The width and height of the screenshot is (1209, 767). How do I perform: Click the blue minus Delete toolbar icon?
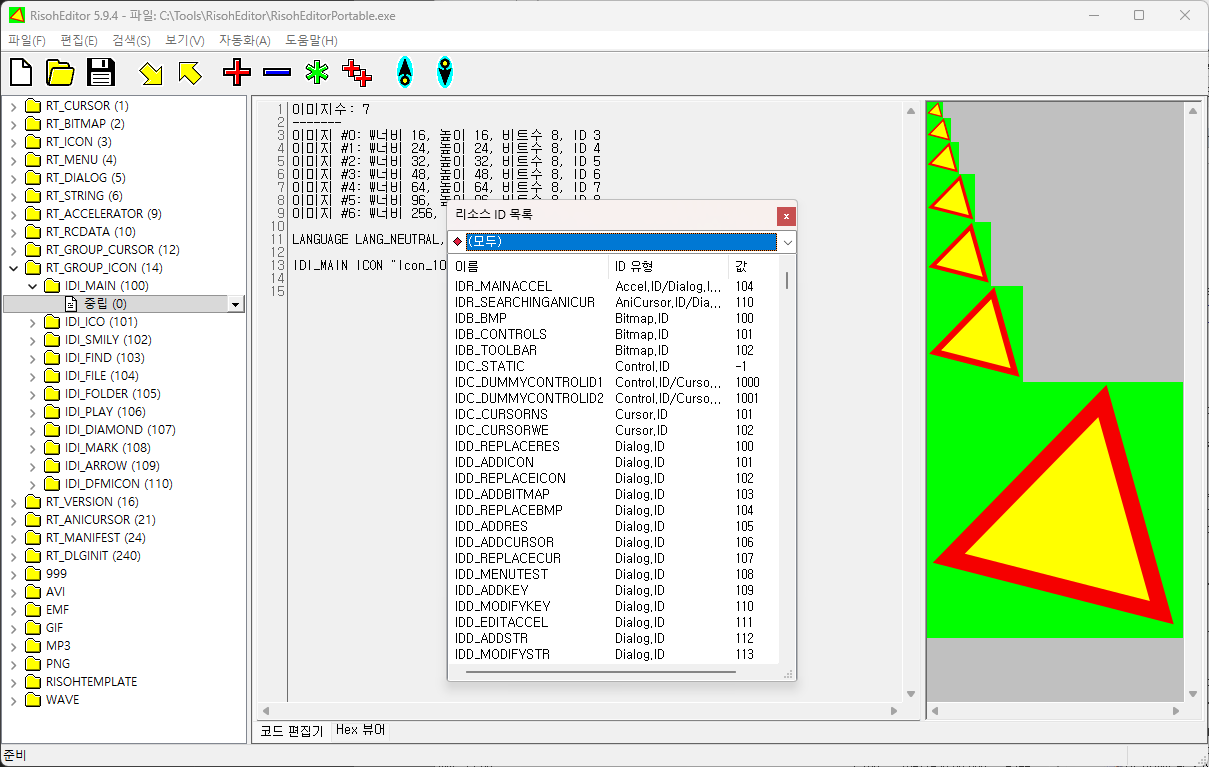click(277, 72)
